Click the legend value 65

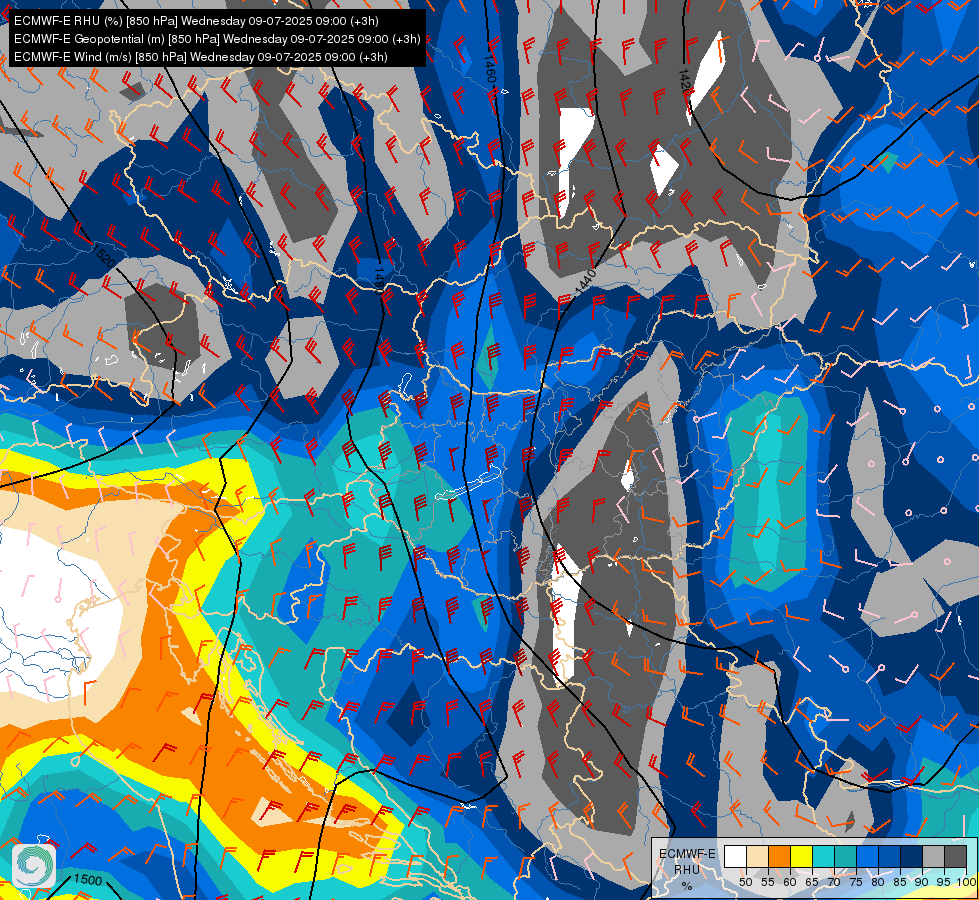point(812,883)
